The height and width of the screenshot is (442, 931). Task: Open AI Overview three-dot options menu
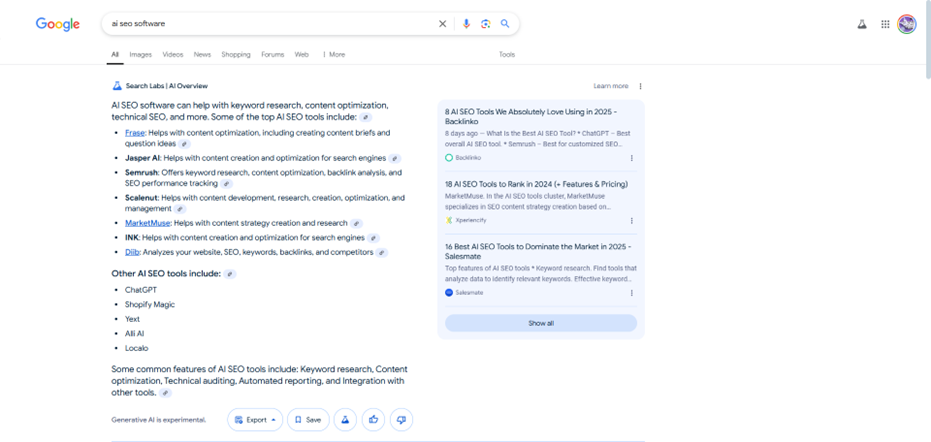(x=641, y=86)
